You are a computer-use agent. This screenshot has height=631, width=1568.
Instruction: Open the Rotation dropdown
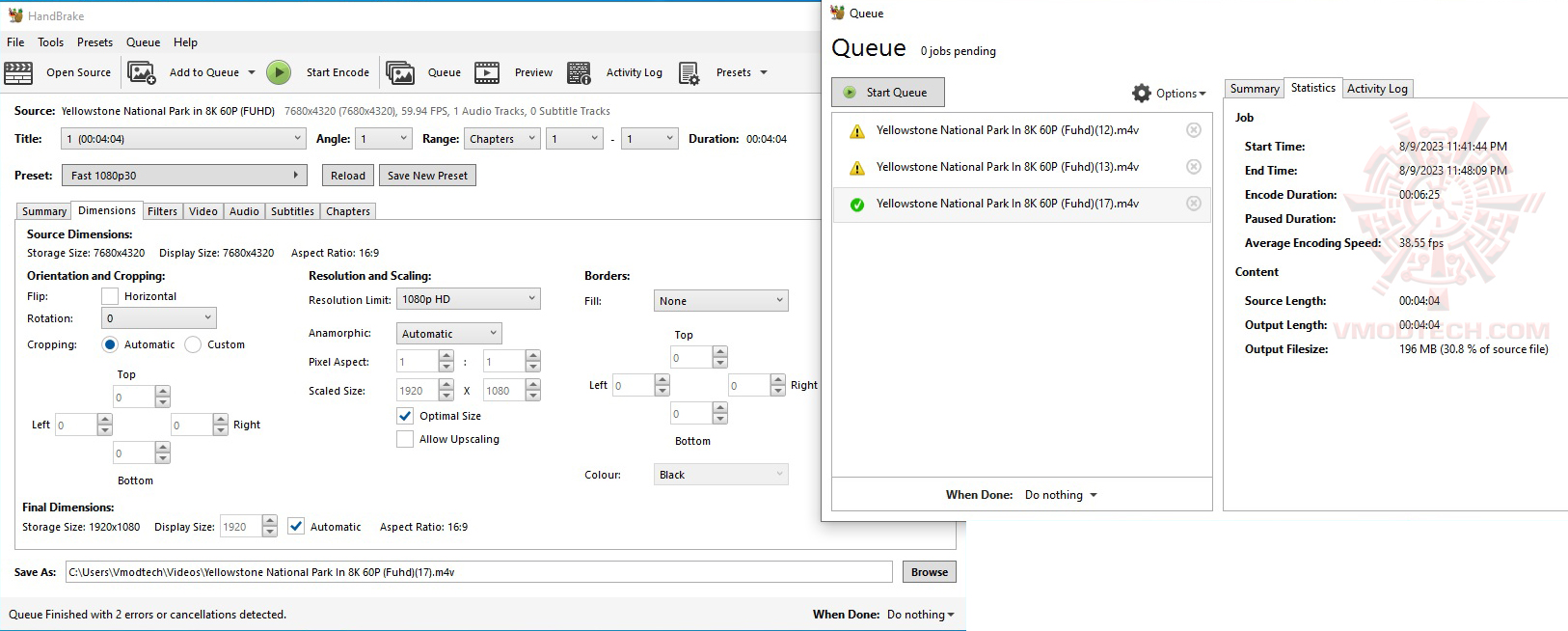point(159,318)
